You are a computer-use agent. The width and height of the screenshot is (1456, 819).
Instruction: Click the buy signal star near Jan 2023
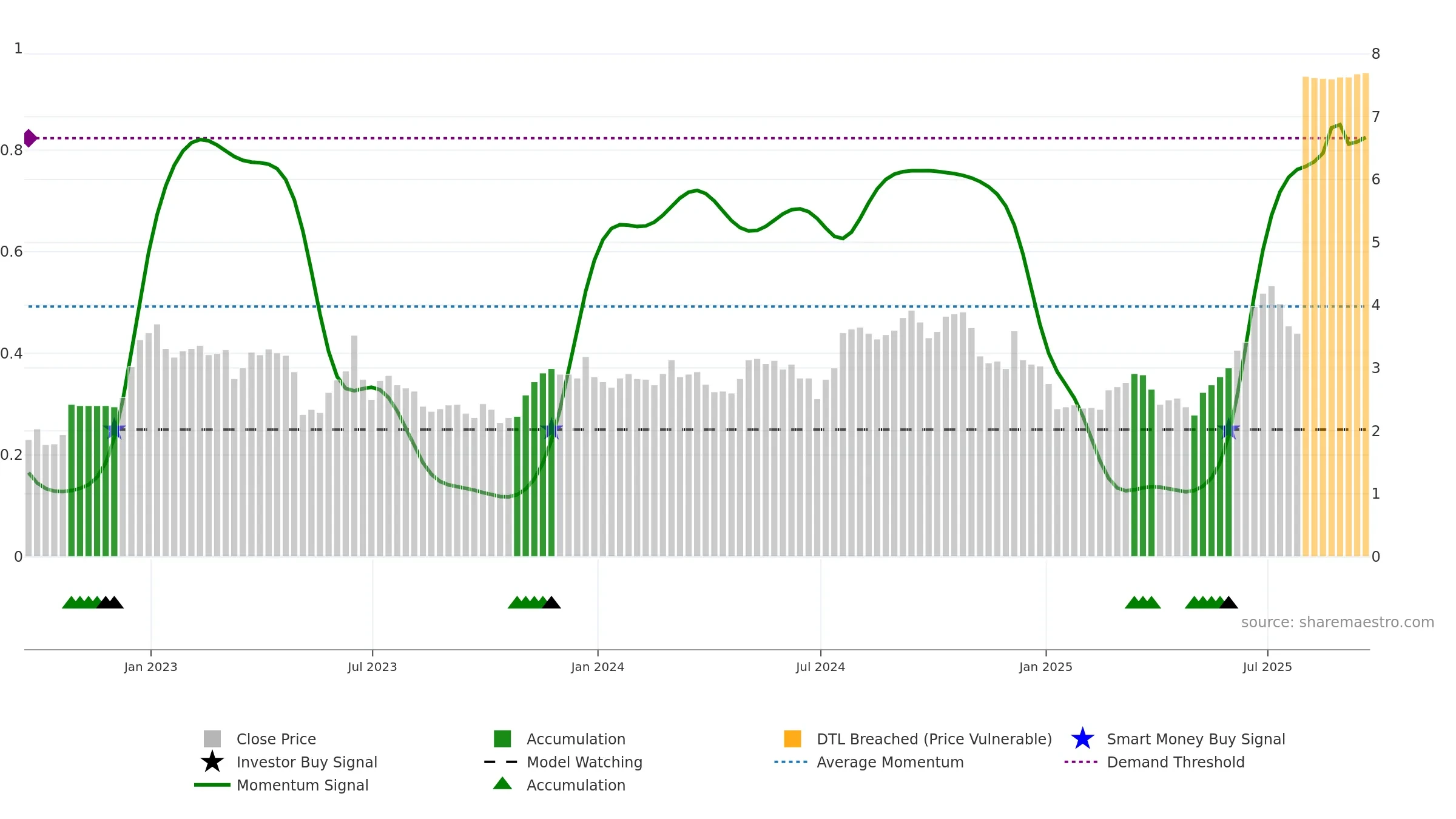click(114, 430)
